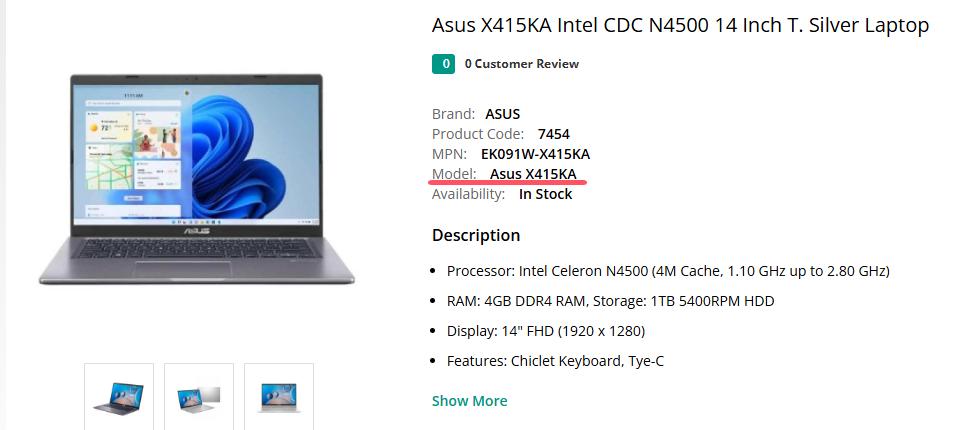Click the Asus X415KA product title
The image size is (964, 430).
tap(680, 25)
